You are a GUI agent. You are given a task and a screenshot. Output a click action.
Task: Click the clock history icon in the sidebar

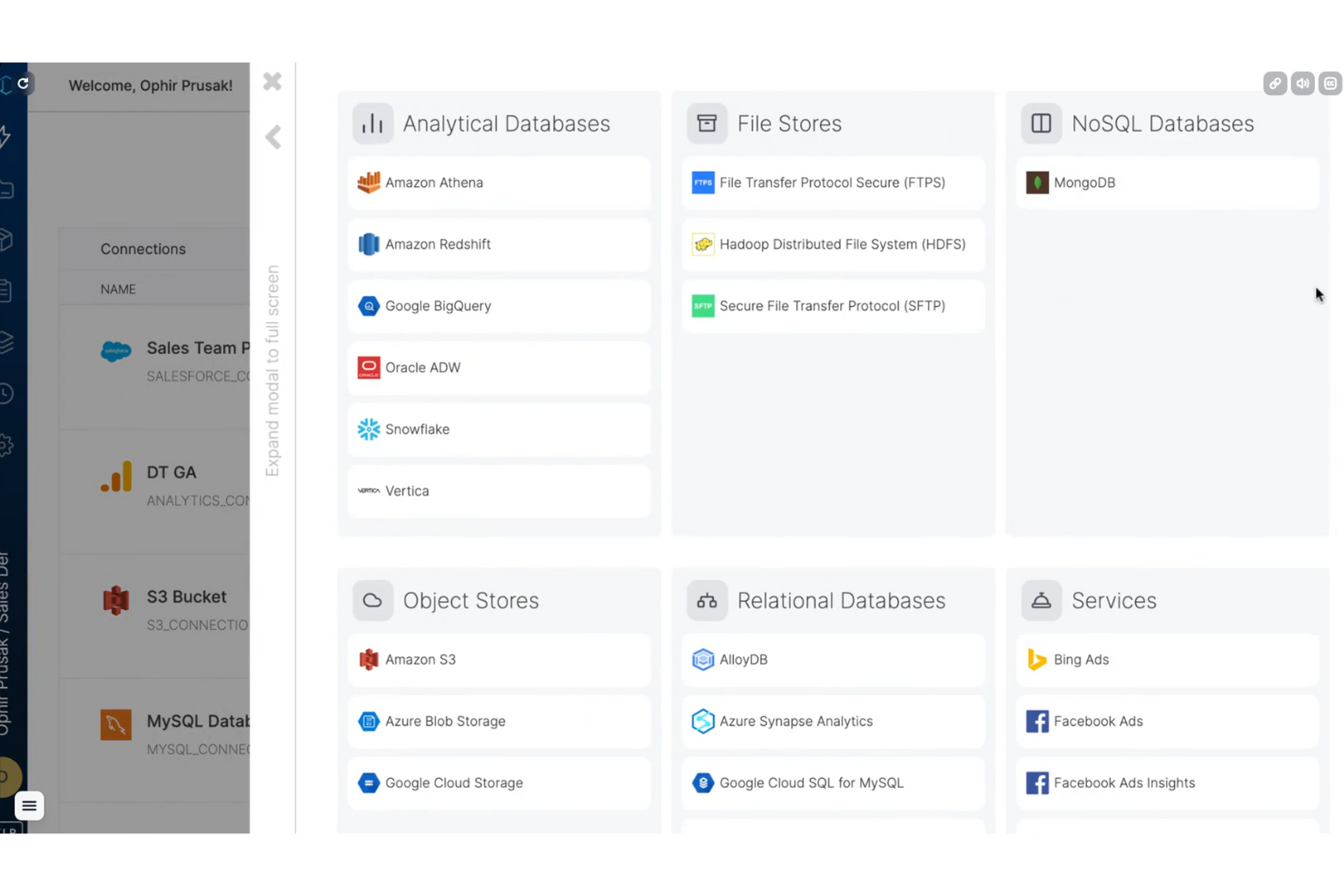point(9,393)
